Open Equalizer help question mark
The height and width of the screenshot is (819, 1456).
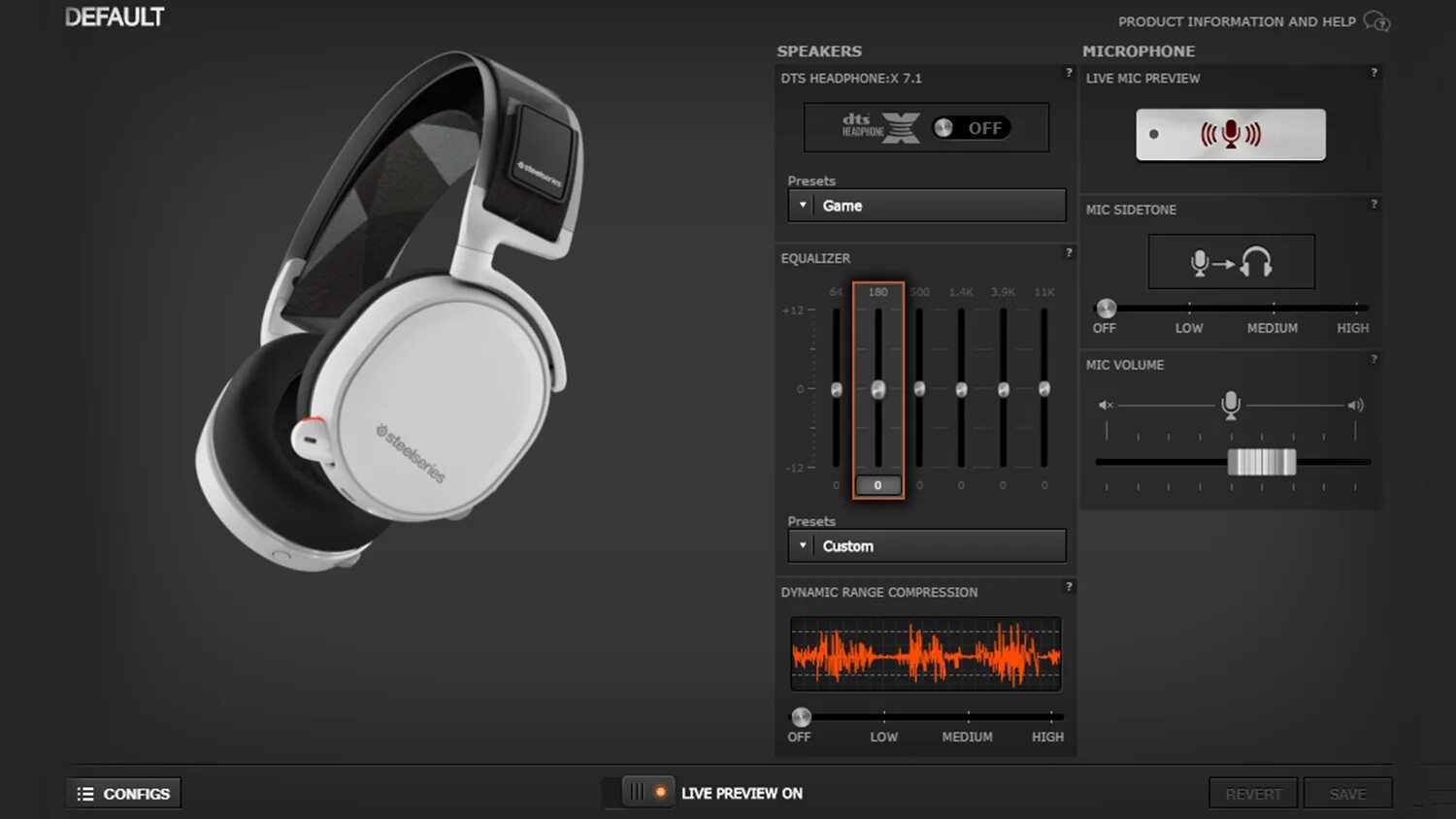[1069, 253]
